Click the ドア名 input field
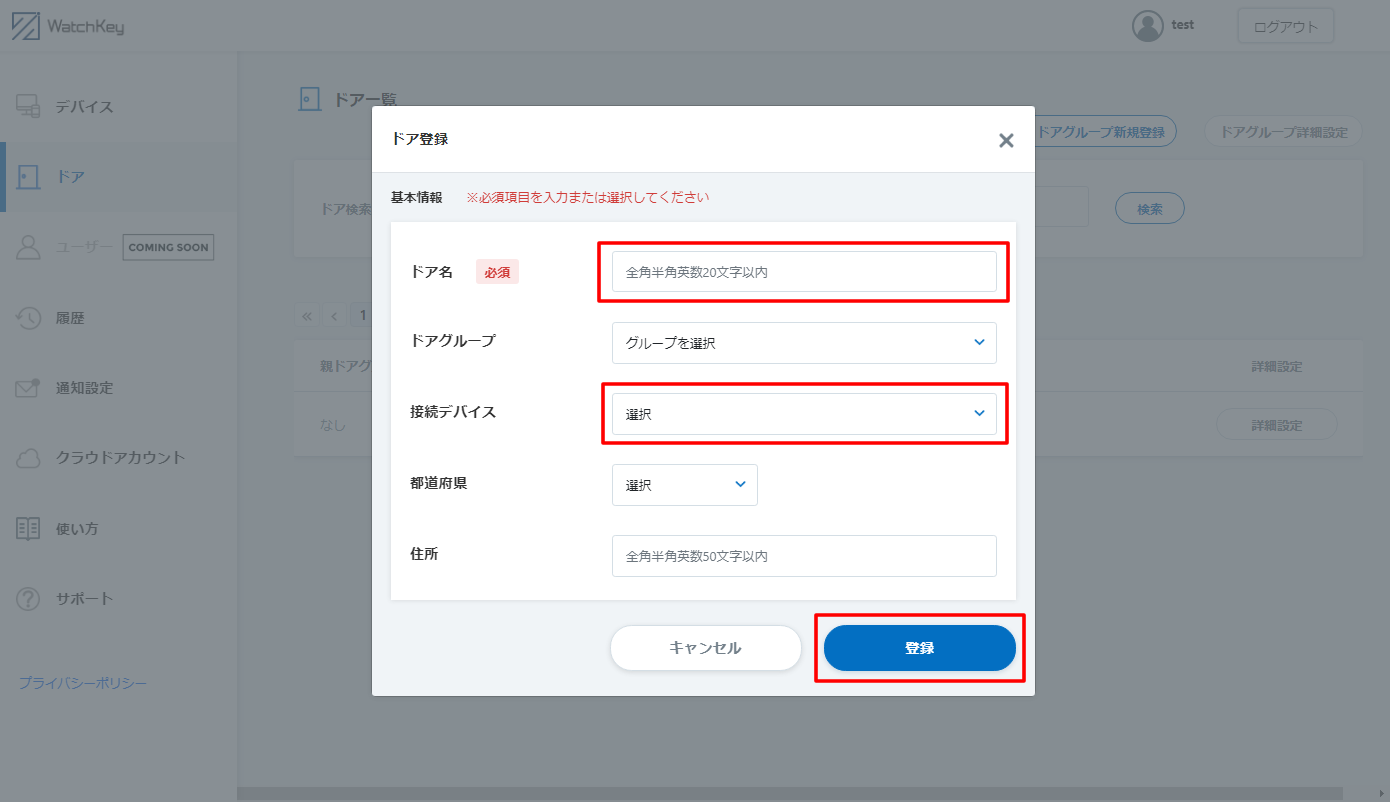The height and width of the screenshot is (802, 1390). 804,272
